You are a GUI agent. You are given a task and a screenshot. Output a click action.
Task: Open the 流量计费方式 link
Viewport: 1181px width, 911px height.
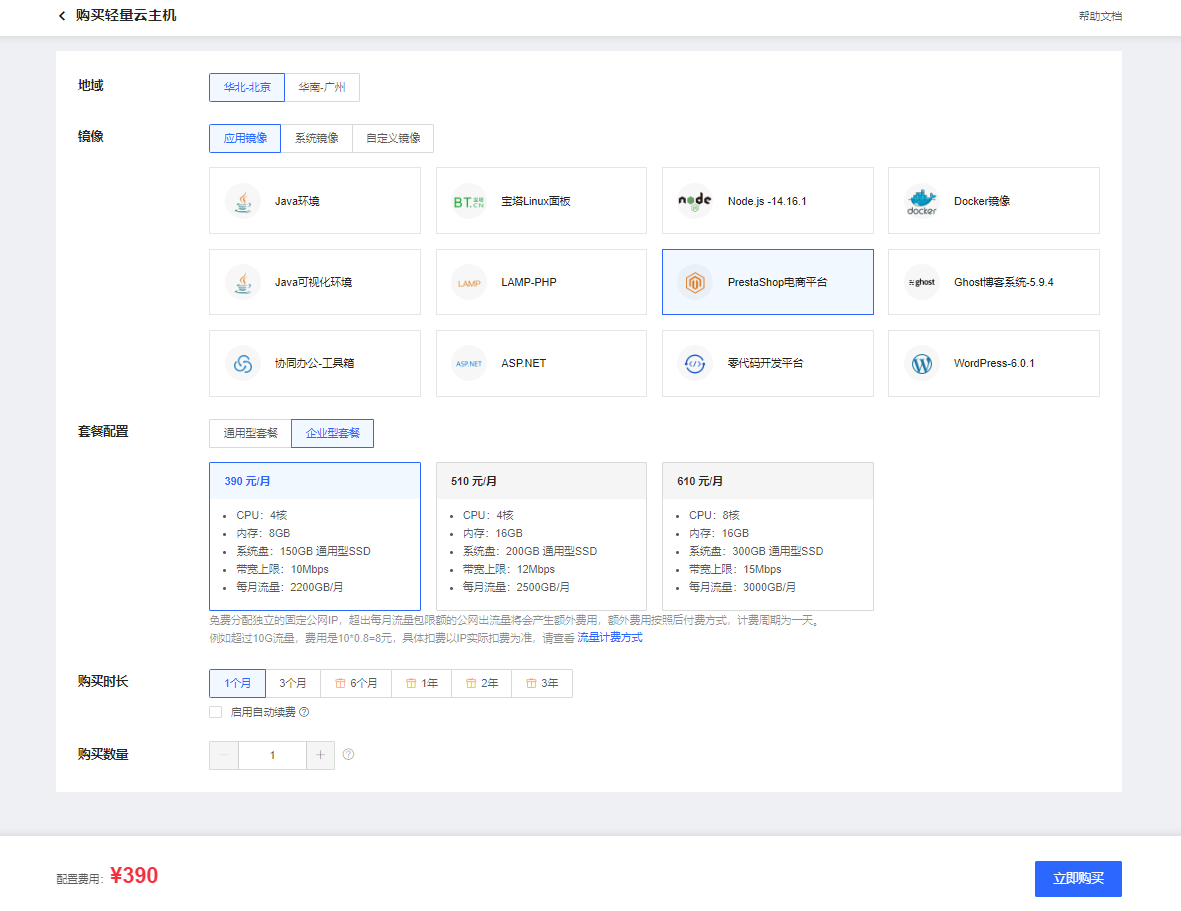pyautogui.click(x=609, y=638)
